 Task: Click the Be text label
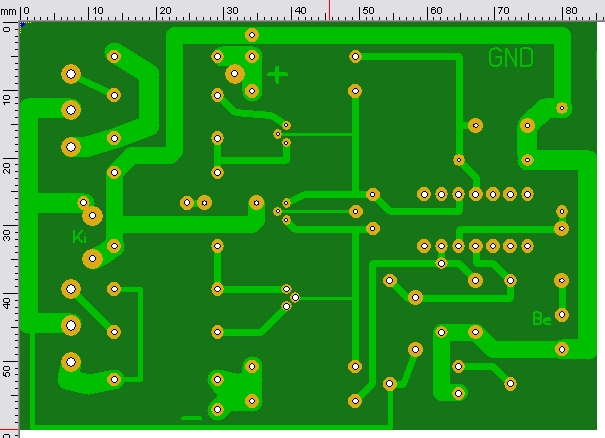click(x=542, y=318)
